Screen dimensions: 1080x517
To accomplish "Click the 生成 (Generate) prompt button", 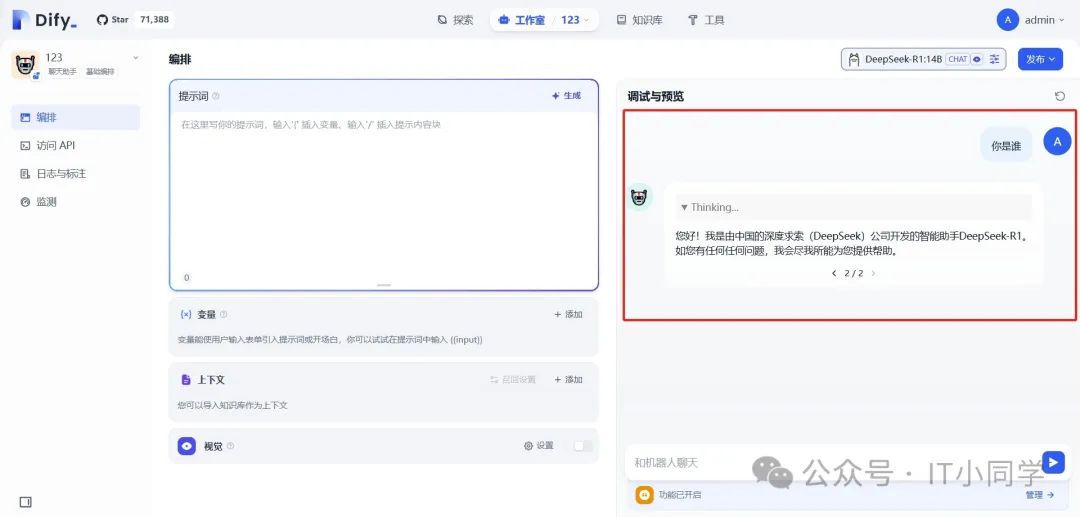I will click(566, 96).
